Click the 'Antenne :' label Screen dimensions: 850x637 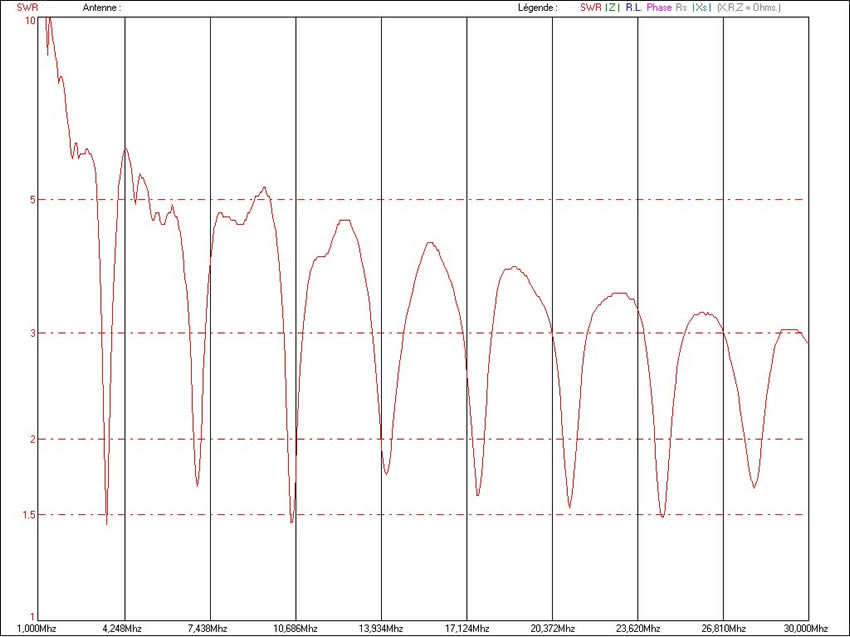tap(102, 8)
